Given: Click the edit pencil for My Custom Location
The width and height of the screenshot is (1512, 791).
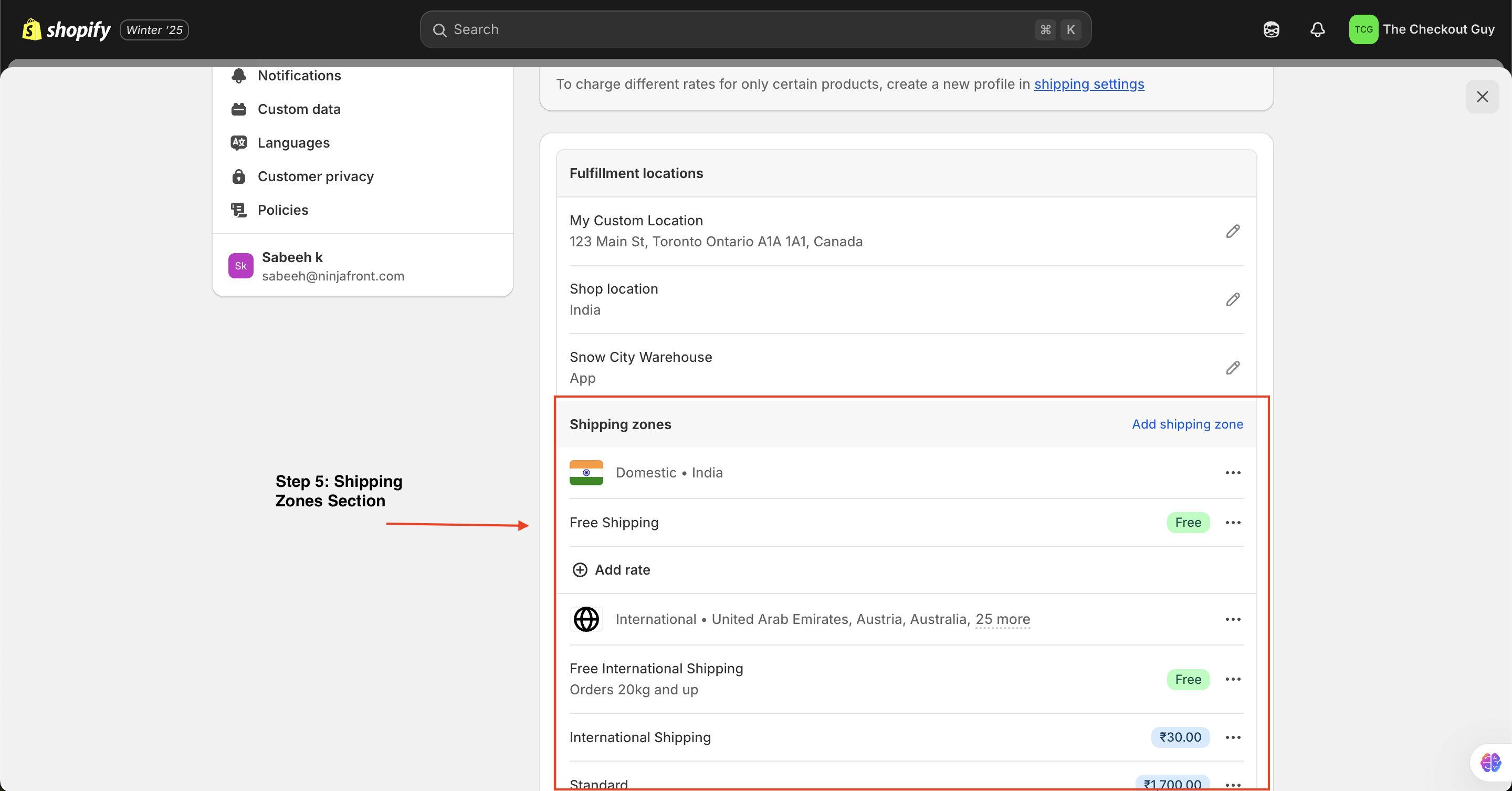Looking at the screenshot, I should (x=1233, y=231).
